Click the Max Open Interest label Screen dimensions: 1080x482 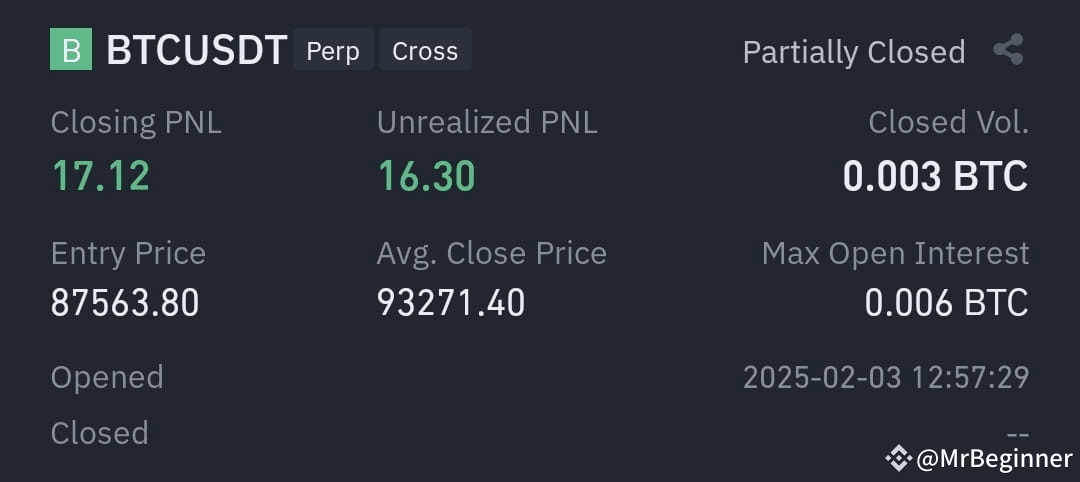pyautogui.click(x=895, y=254)
